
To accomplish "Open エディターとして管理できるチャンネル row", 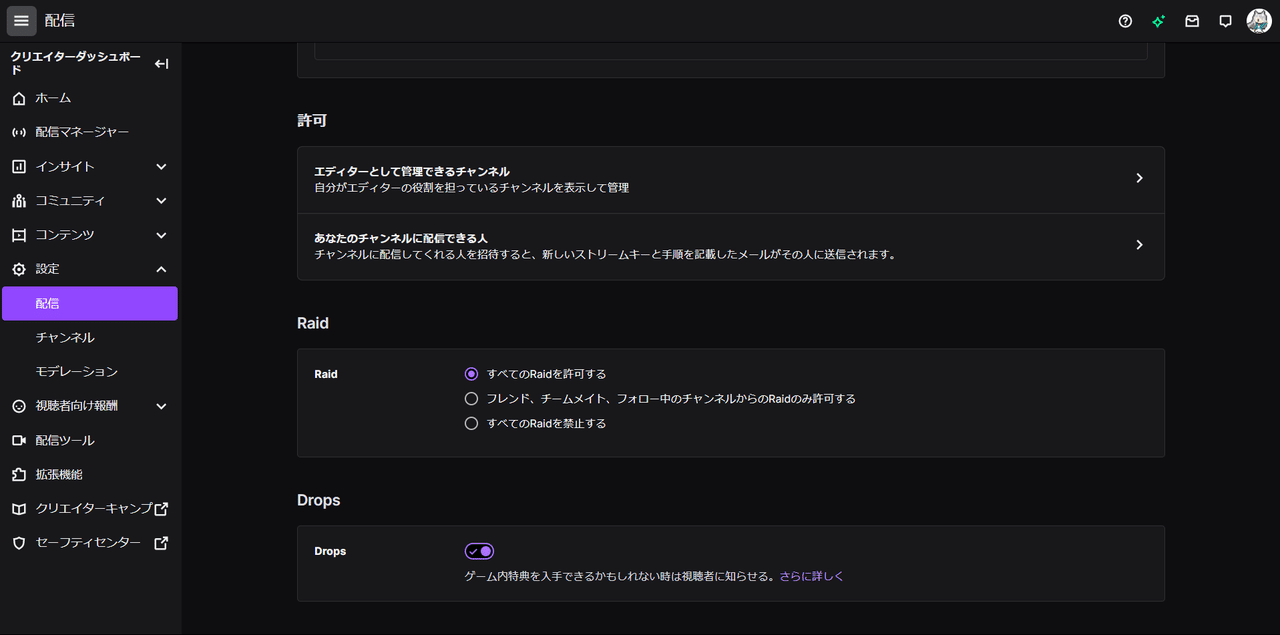I will [730, 179].
